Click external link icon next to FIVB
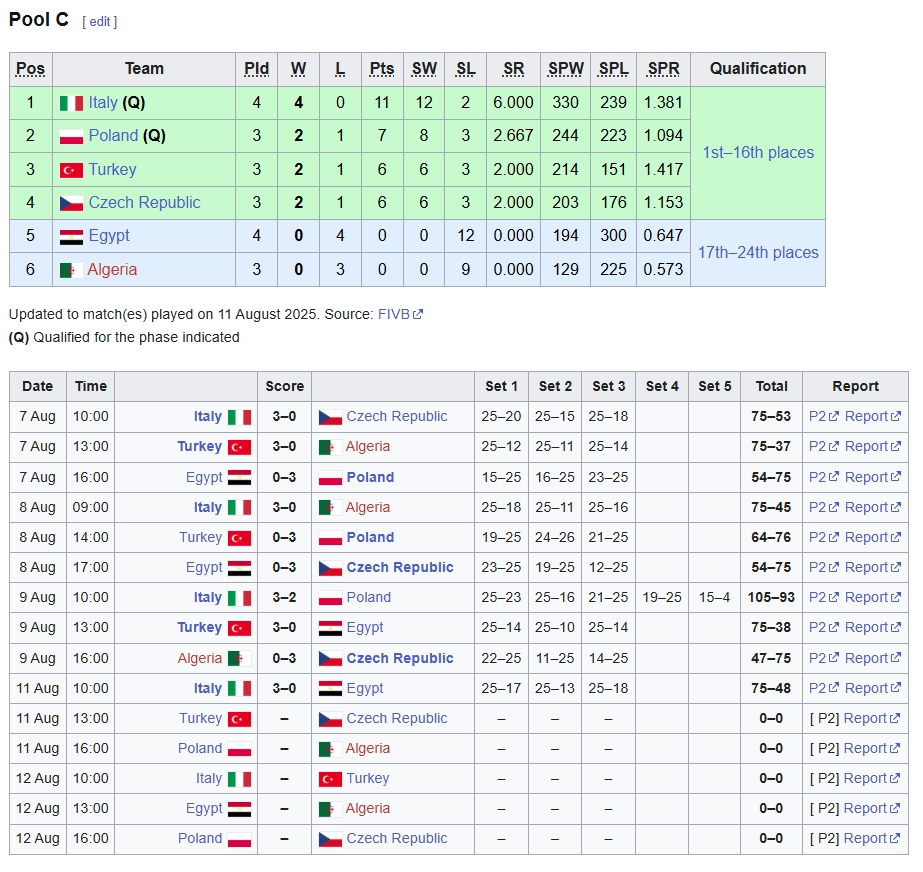 click(418, 314)
